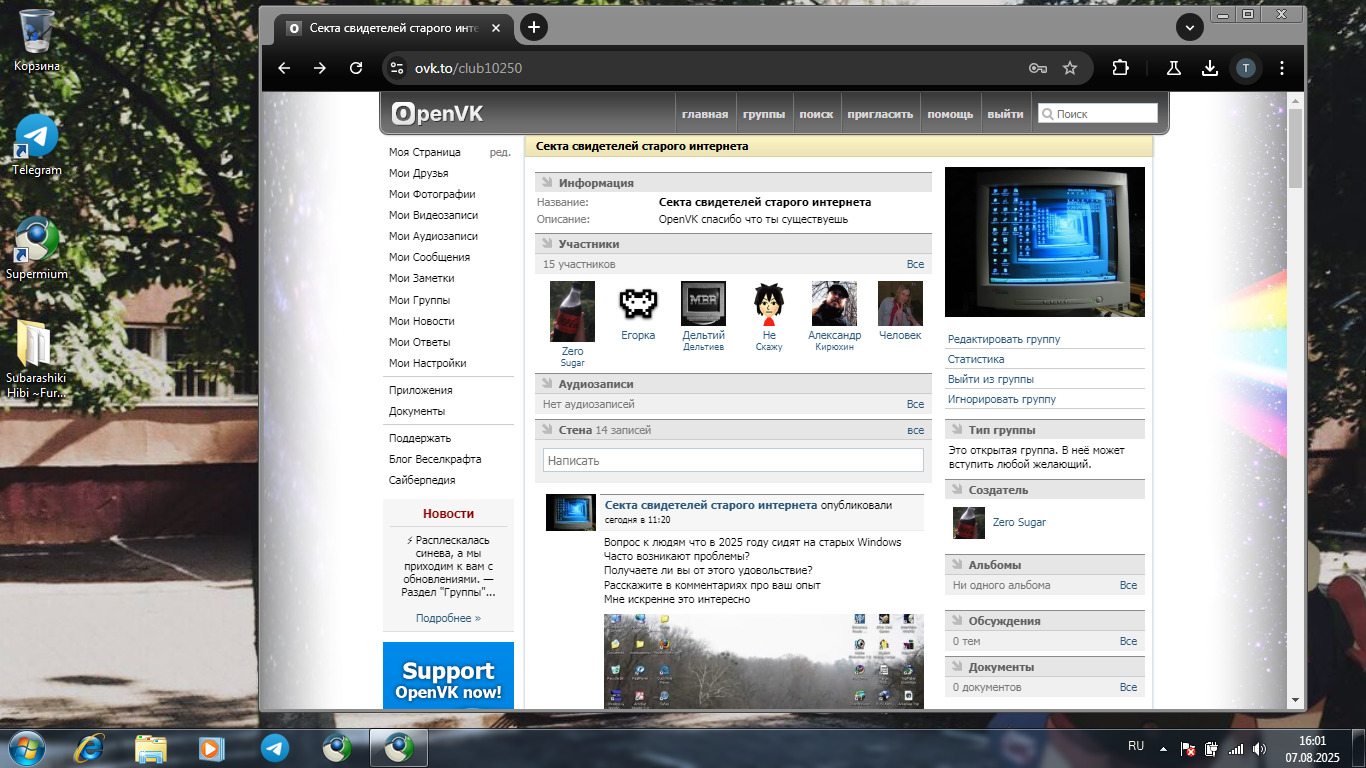The height and width of the screenshot is (768, 1366).
Task: Open Мои Сообщения in left sidebar
Action: [x=429, y=257]
